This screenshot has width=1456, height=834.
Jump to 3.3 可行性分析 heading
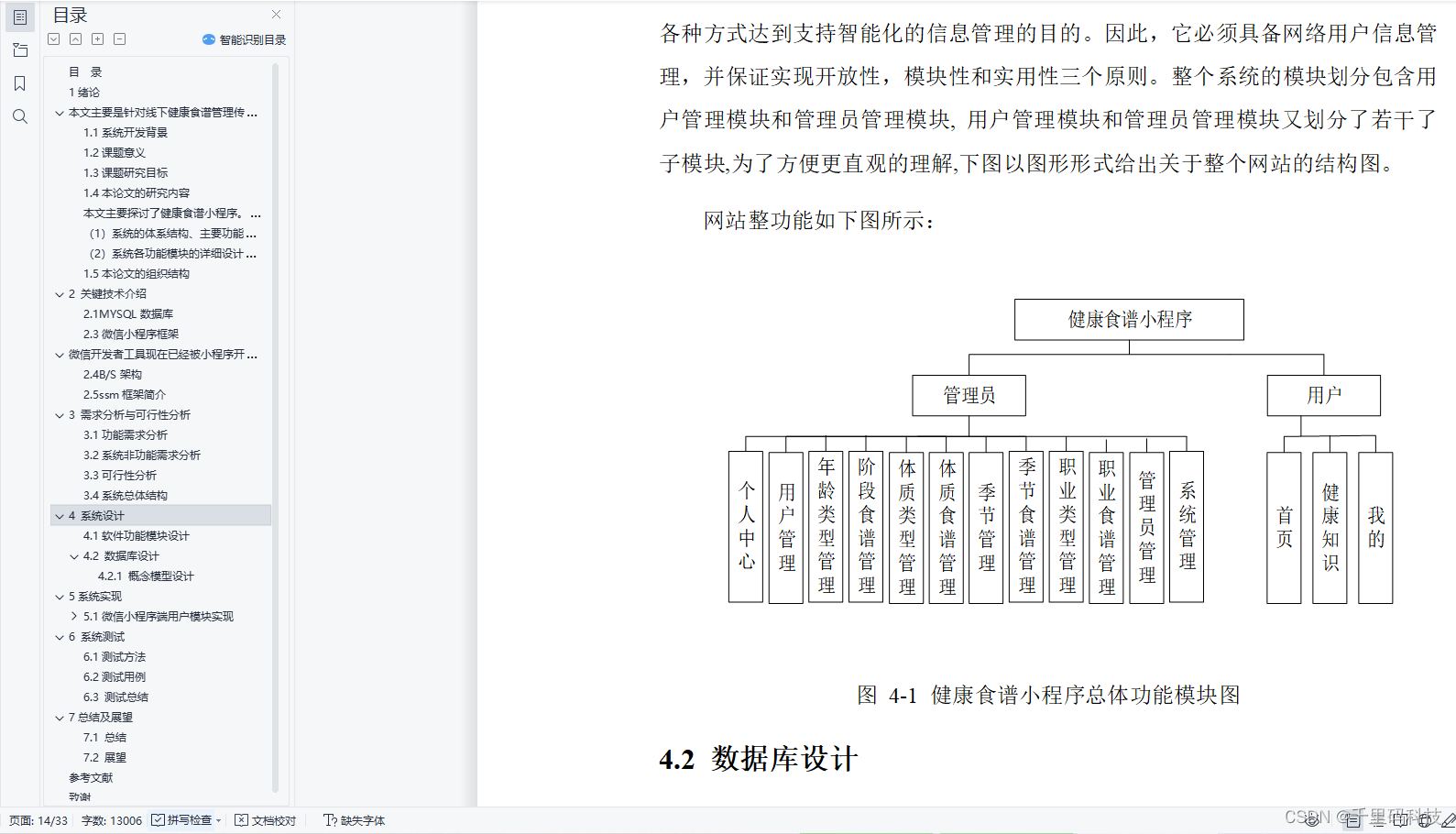click(x=120, y=476)
